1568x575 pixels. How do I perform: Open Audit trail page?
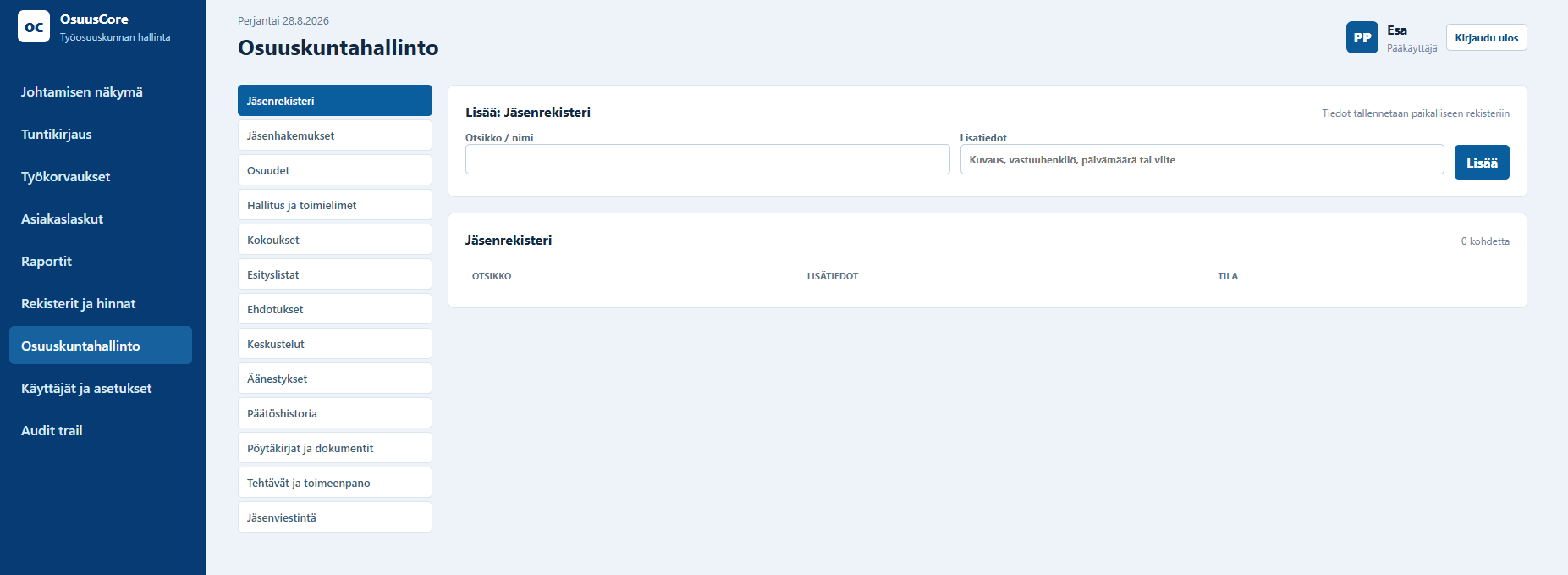click(101, 430)
